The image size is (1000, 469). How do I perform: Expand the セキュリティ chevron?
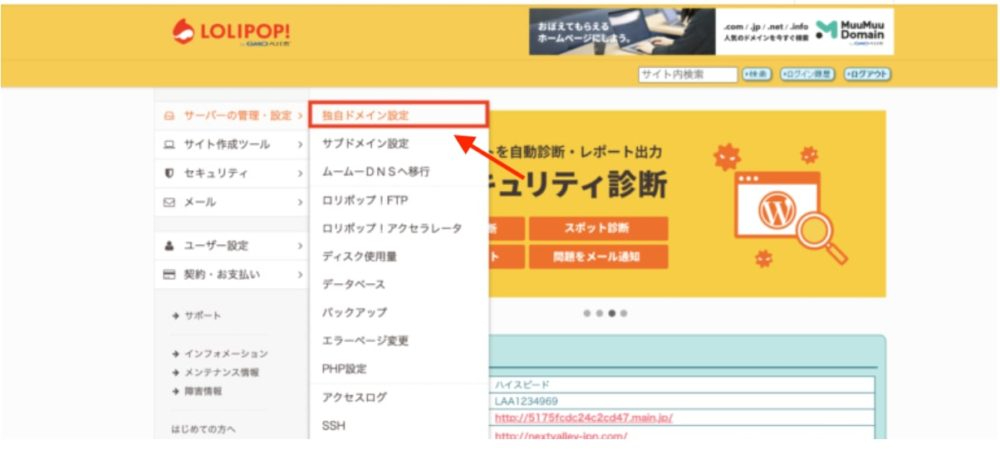[x=300, y=174]
